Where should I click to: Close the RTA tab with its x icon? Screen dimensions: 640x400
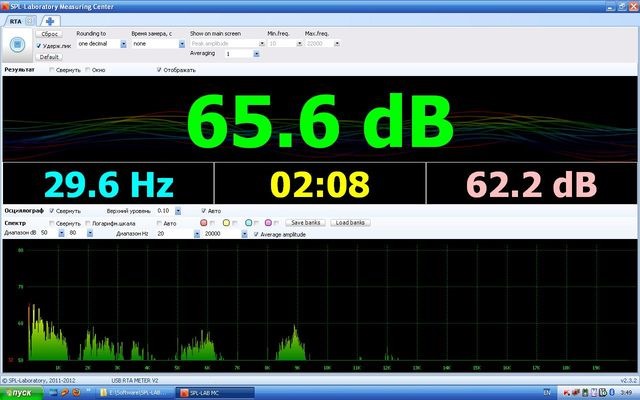tap(30, 21)
